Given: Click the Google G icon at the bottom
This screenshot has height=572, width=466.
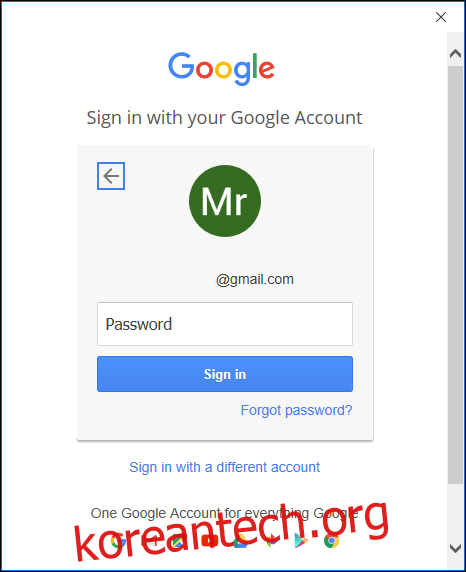Looking at the screenshot, I should [118, 541].
